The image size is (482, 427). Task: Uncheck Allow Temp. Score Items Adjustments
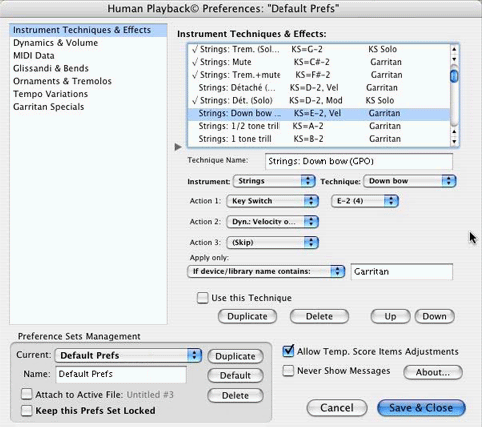tap(288, 351)
